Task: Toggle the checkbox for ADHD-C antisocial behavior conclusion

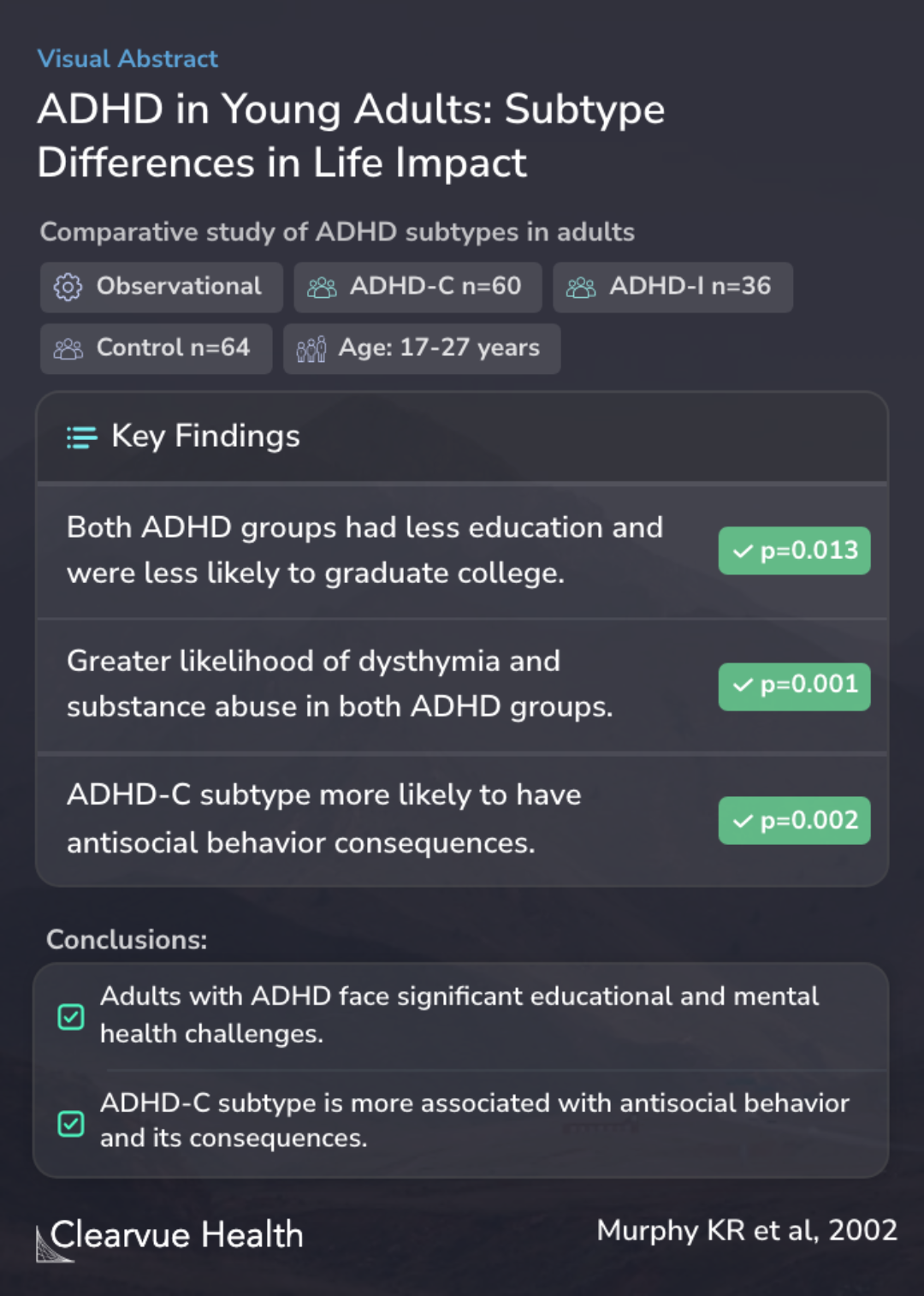Action: pos(71,1123)
